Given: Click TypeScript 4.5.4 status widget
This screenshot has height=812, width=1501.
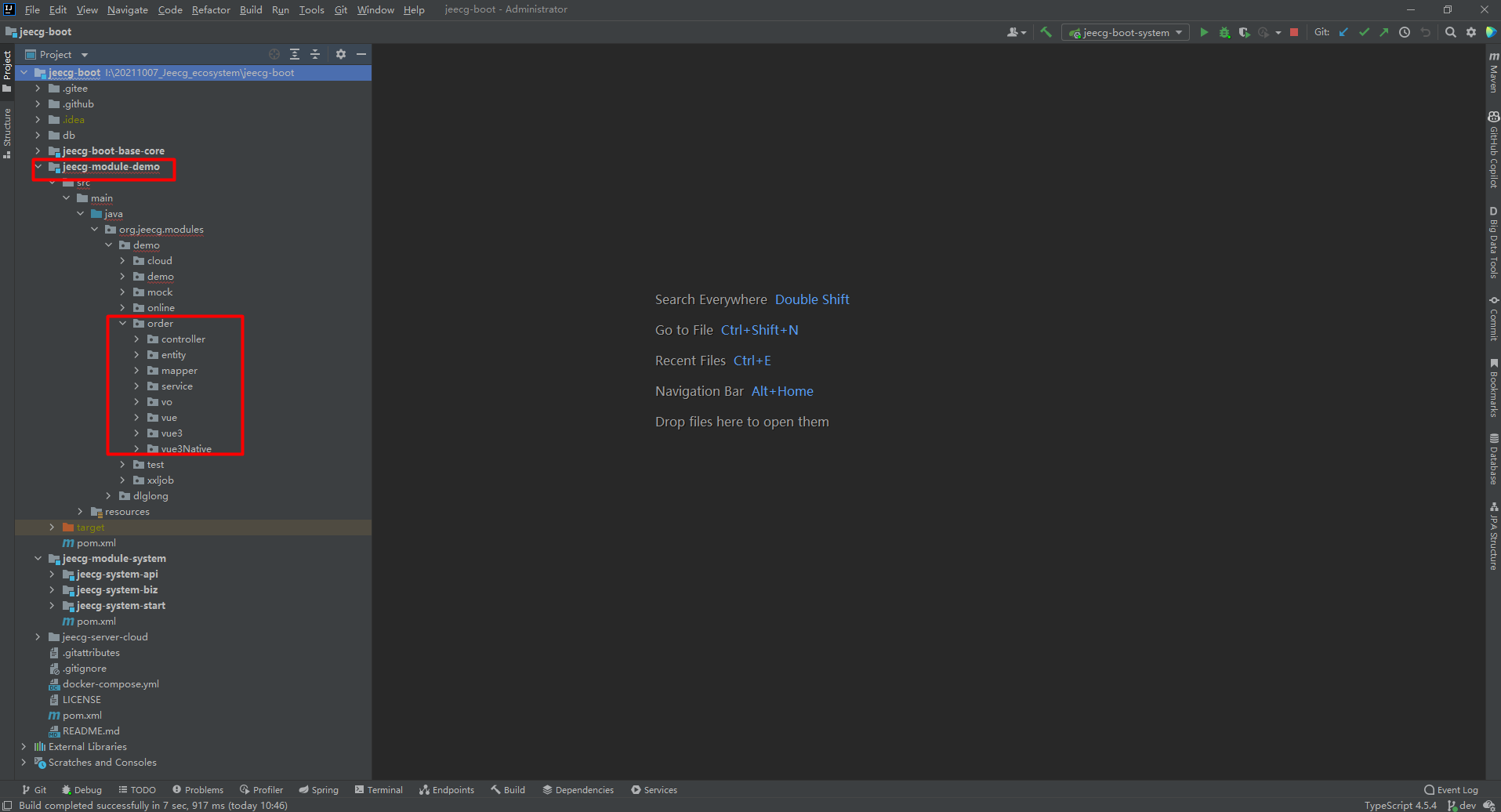Looking at the screenshot, I should [x=1401, y=805].
